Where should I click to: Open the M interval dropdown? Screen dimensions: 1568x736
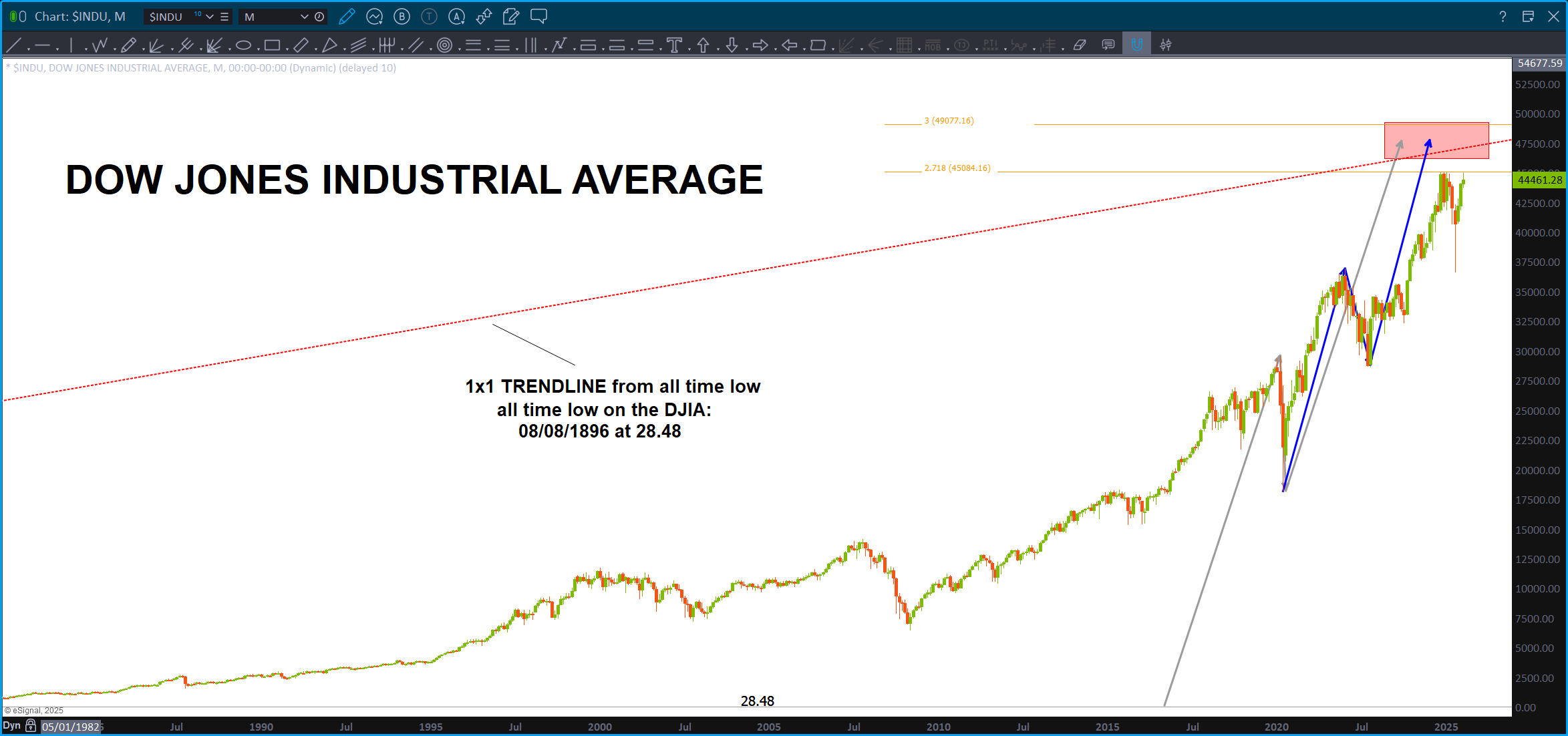click(304, 16)
